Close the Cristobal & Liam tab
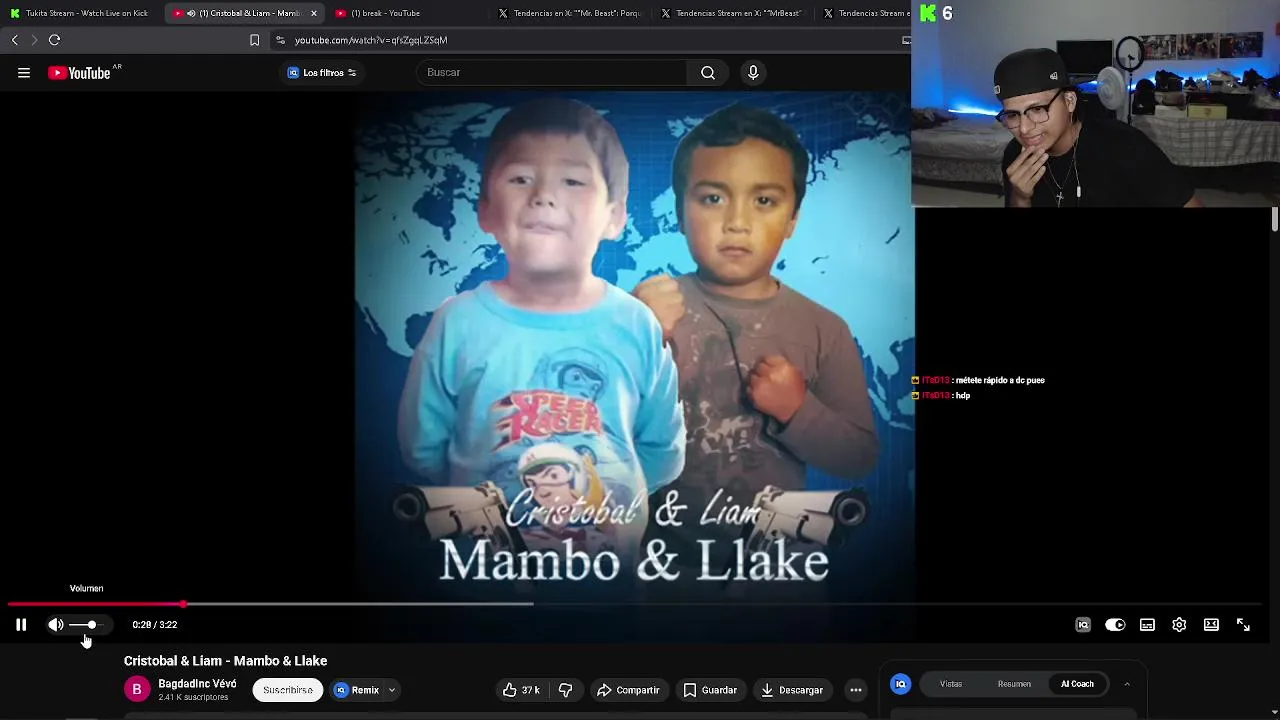The height and width of the screenshot is (720, 1280). click(314, 13)
